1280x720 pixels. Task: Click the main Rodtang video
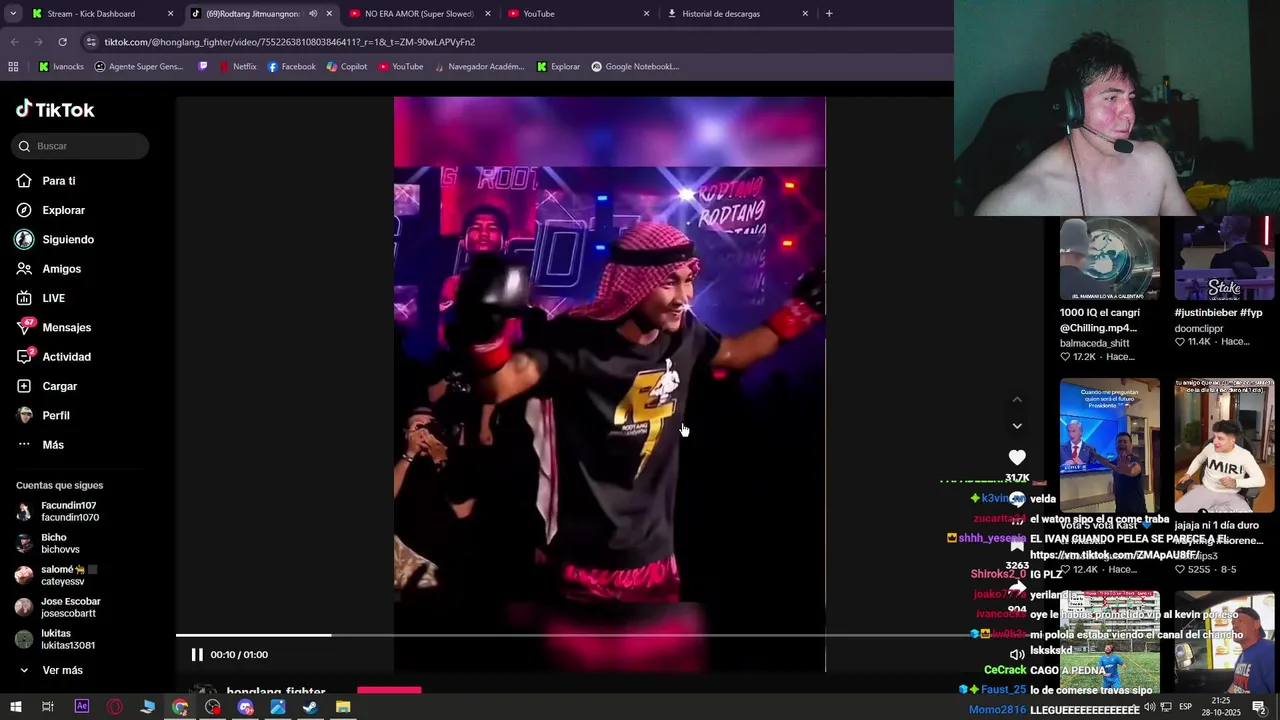[610, 384]
